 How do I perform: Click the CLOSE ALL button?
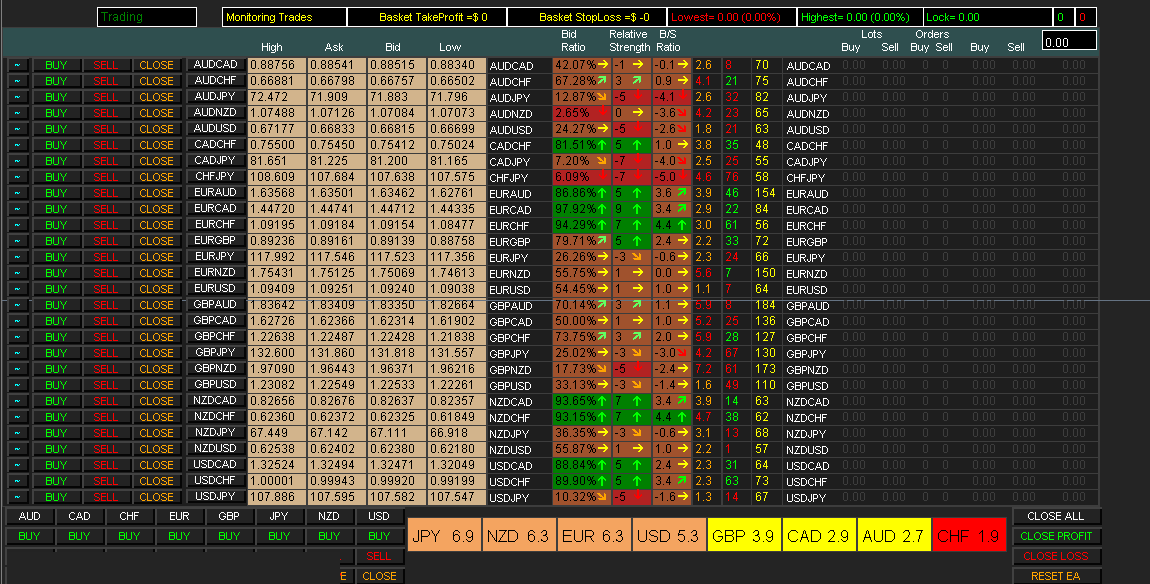pyautogui.click(x=1056, y=517)
